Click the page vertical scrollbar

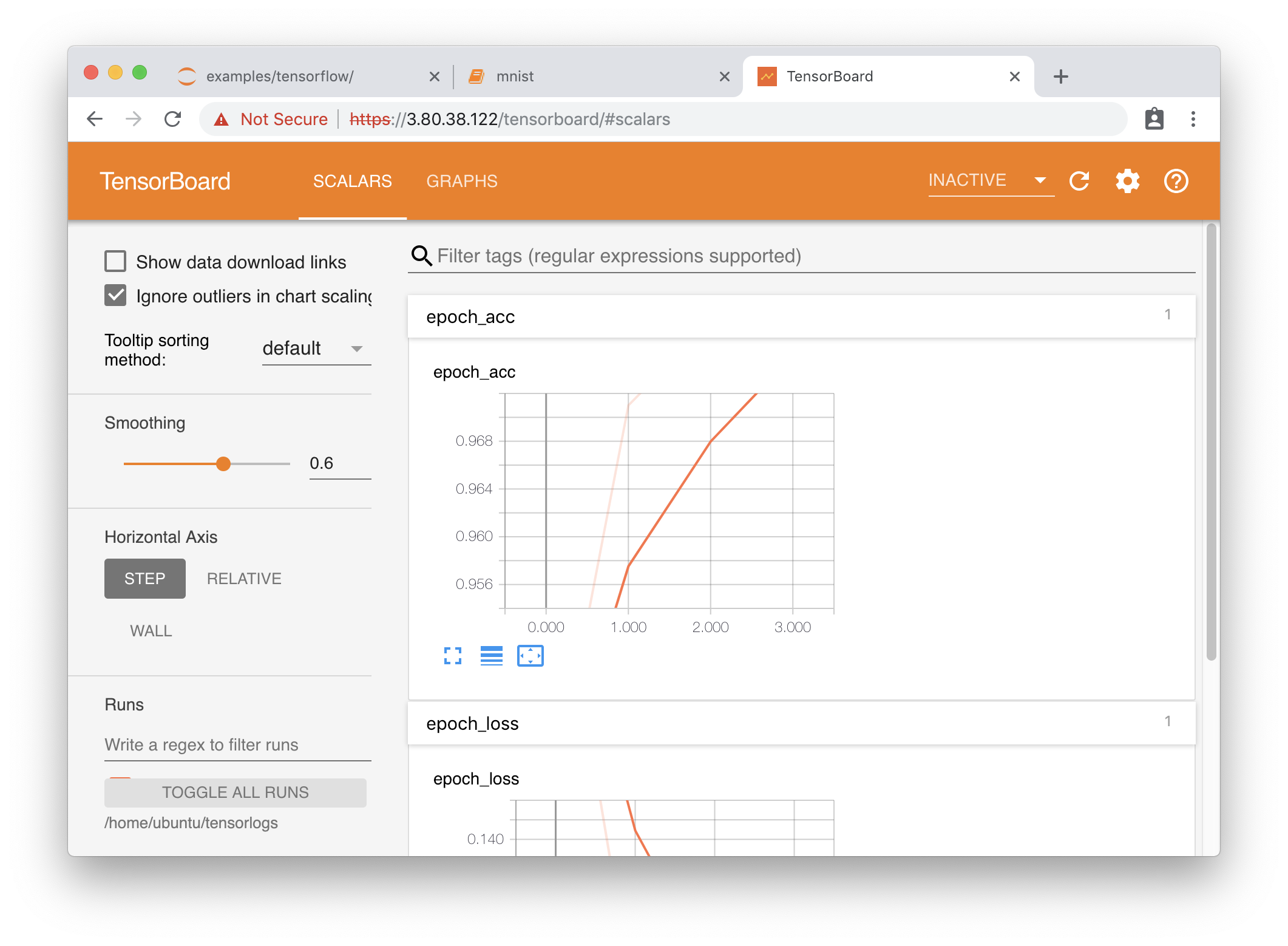(x=1211, y=442)
